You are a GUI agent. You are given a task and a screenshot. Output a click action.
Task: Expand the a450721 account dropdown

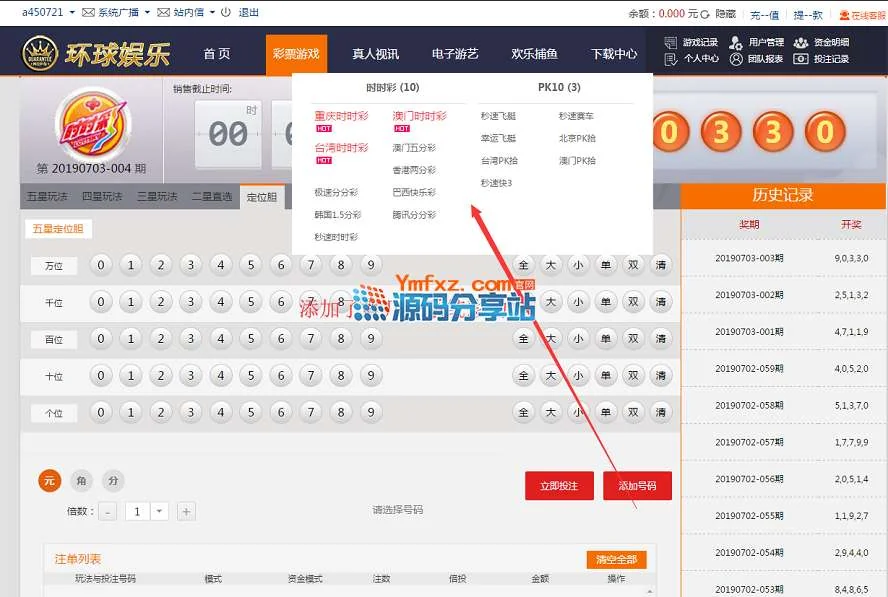pos(70,13)
